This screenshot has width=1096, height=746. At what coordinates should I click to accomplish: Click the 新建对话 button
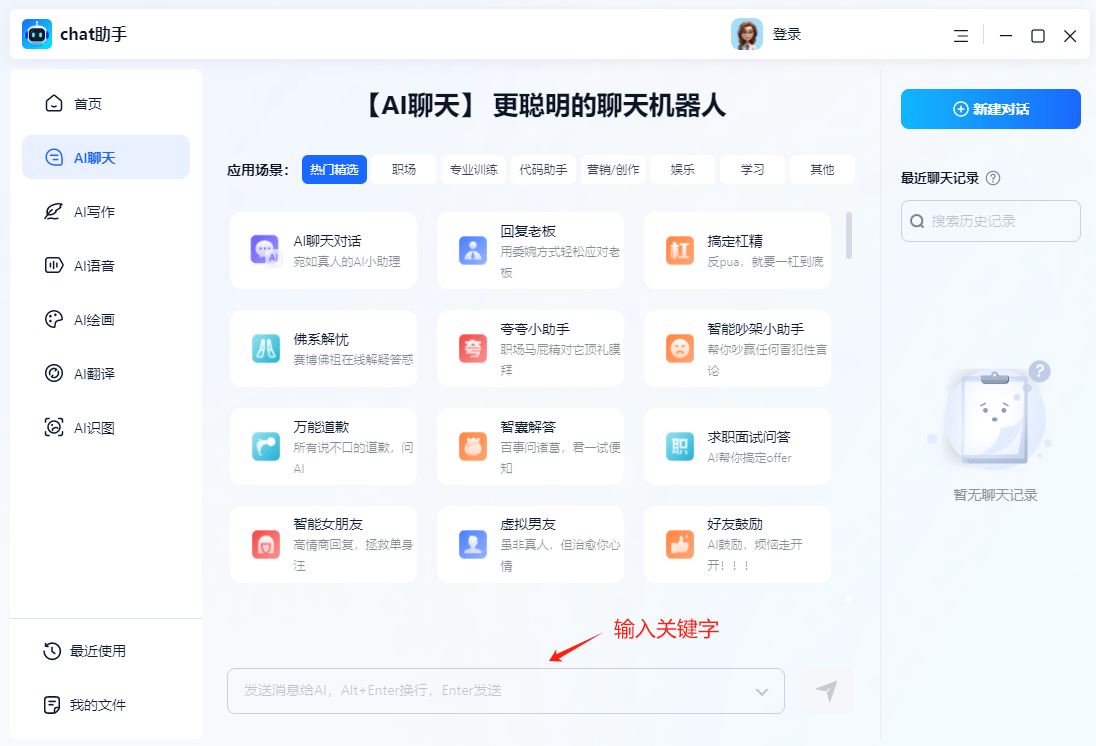(x=990, y=109)
